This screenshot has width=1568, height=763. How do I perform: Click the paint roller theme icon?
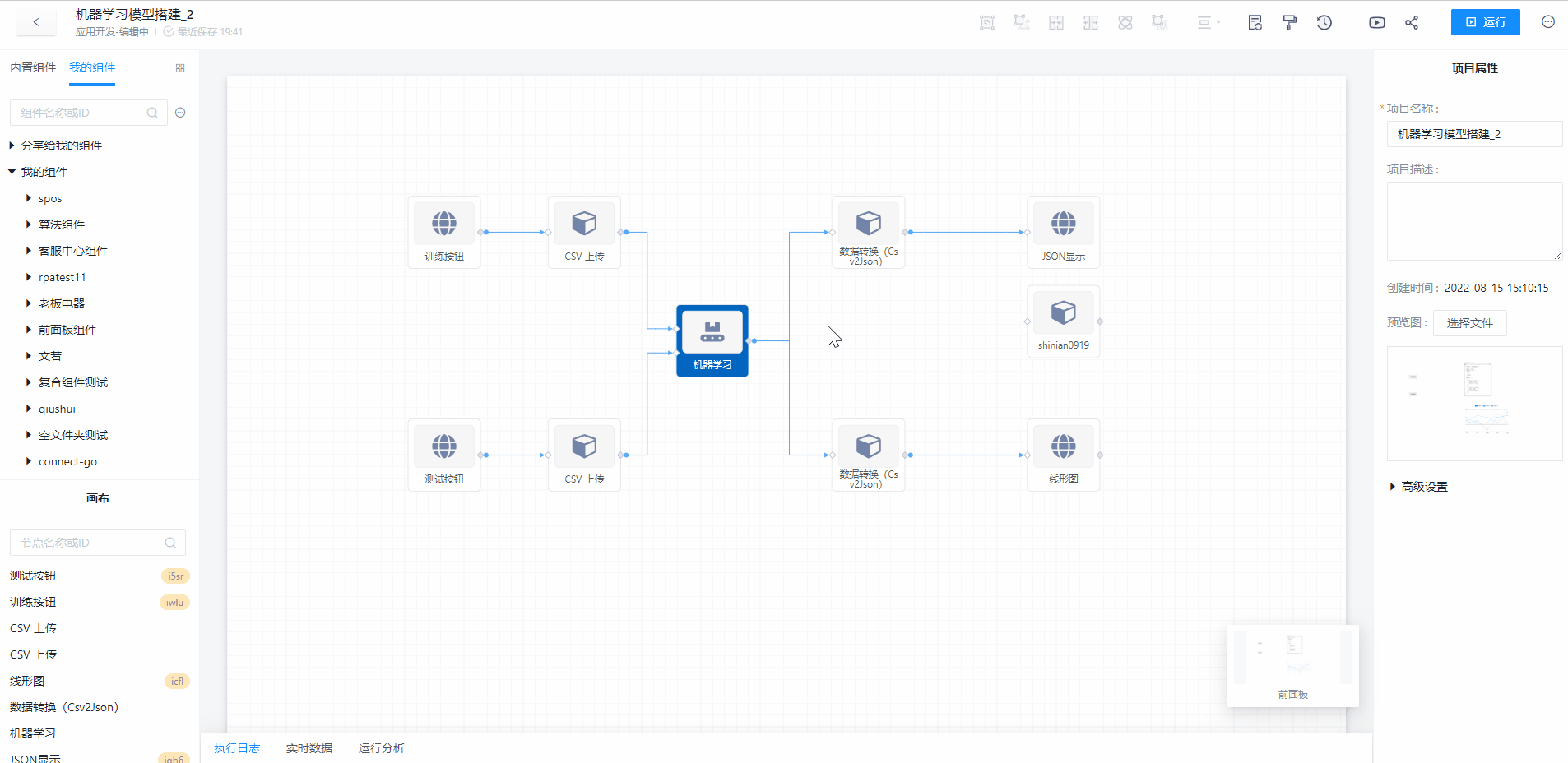coord(1289,23)
